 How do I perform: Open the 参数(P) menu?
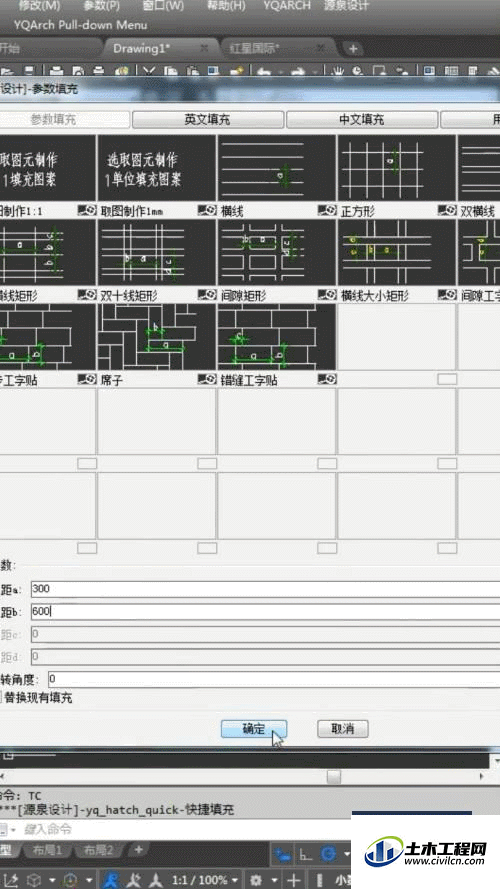pyautogui.click(x=101, y=6)
